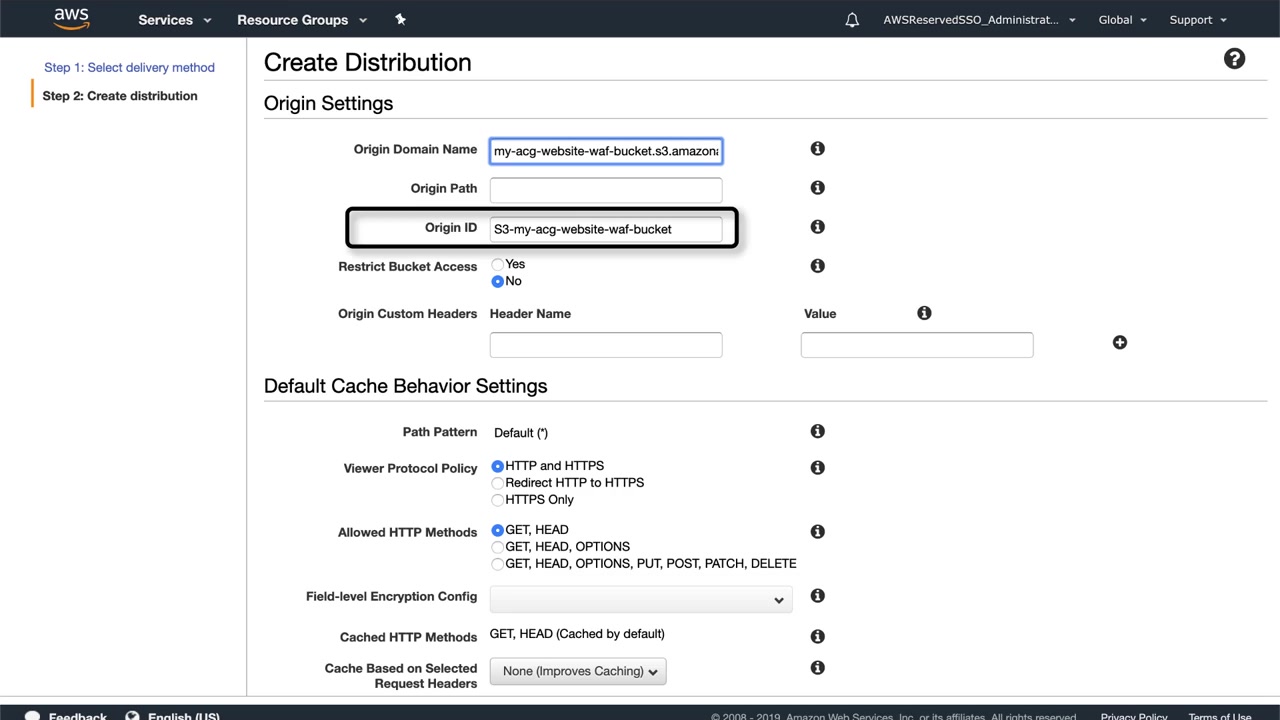
Task: Click the pin shortcut icon in navbar
Action: (x=401, y=19)
